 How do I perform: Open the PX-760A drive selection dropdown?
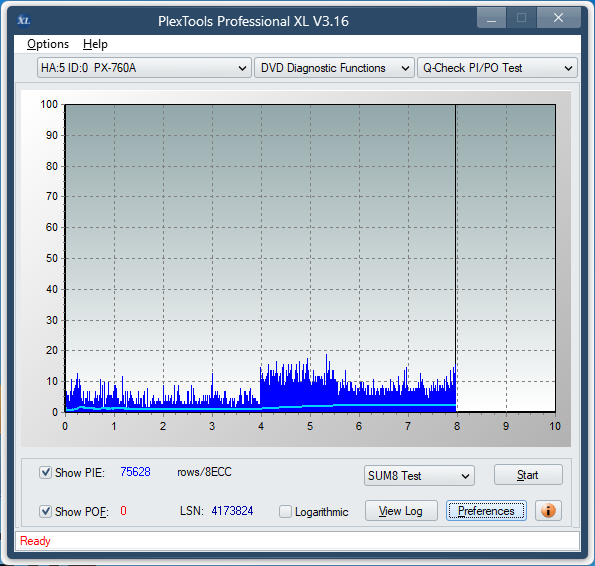point(144,68)
